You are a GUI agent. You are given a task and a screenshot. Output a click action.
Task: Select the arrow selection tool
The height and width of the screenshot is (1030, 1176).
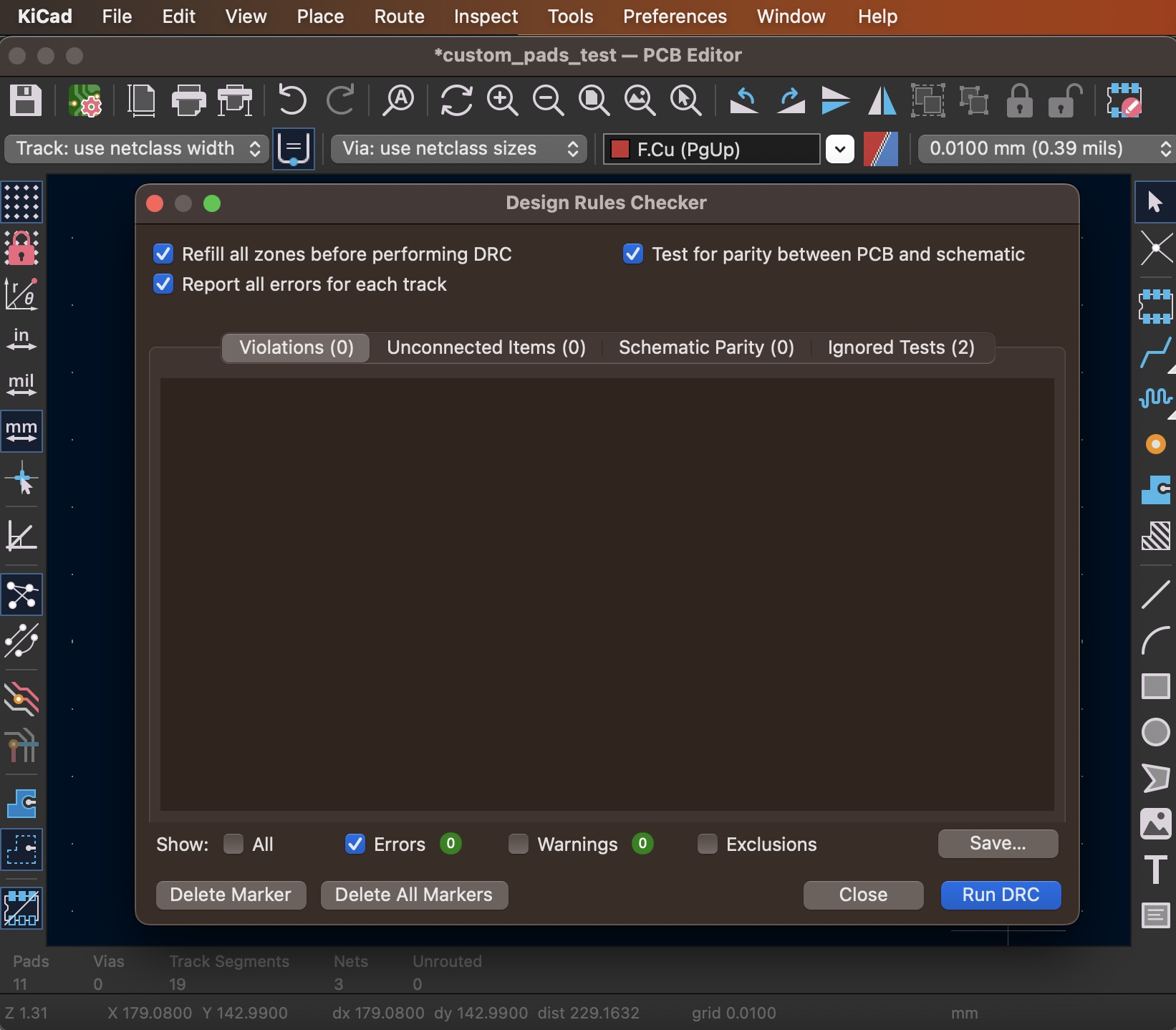(x=1155, y=202)
